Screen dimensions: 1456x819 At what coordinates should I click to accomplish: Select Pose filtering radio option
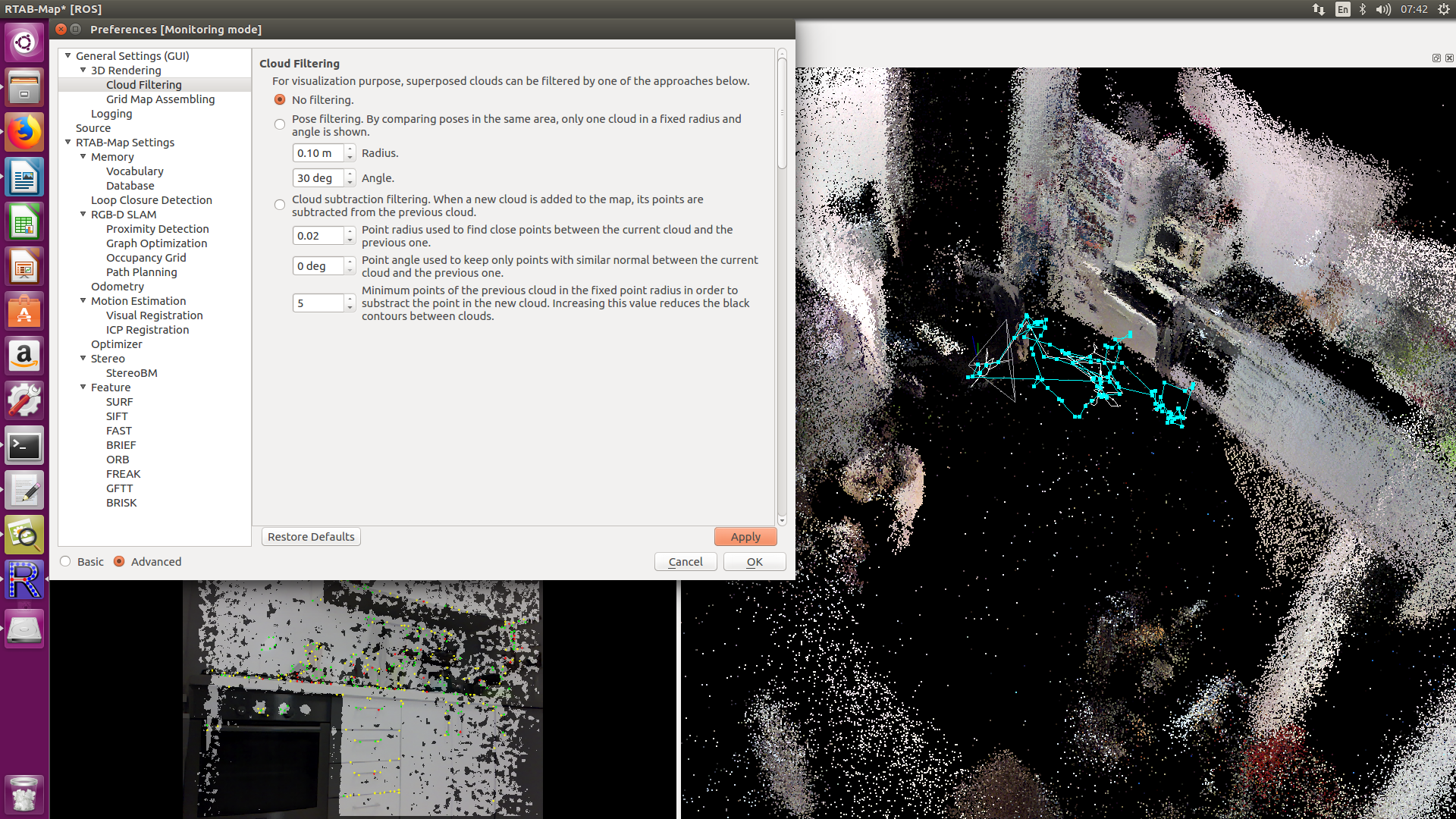[280, 124]
